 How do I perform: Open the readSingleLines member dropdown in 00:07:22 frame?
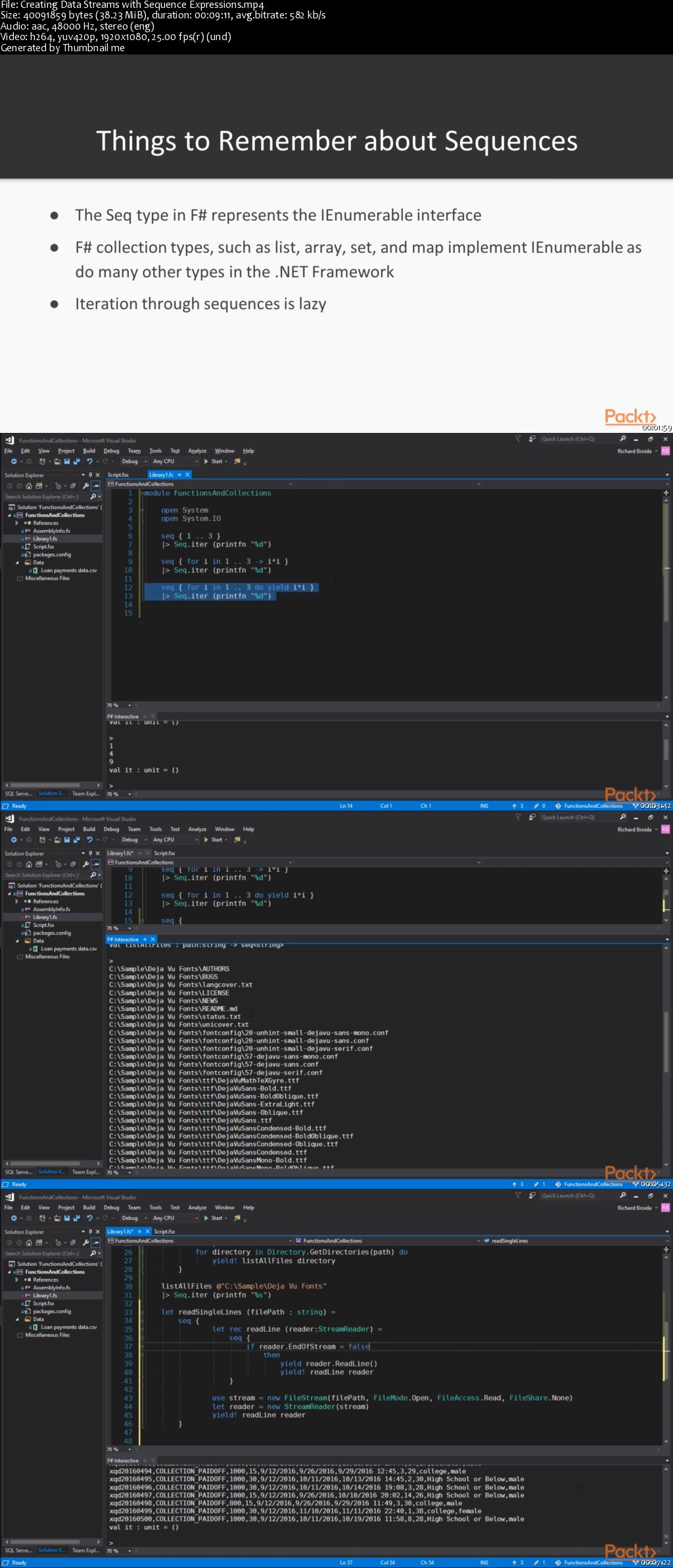click(576, 1241)
